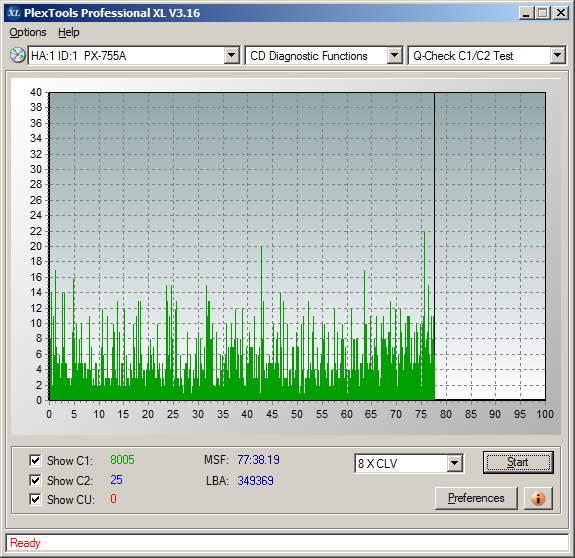Toggle the Show C1 checkbox

pyautogui.click(x=35, y=460)
